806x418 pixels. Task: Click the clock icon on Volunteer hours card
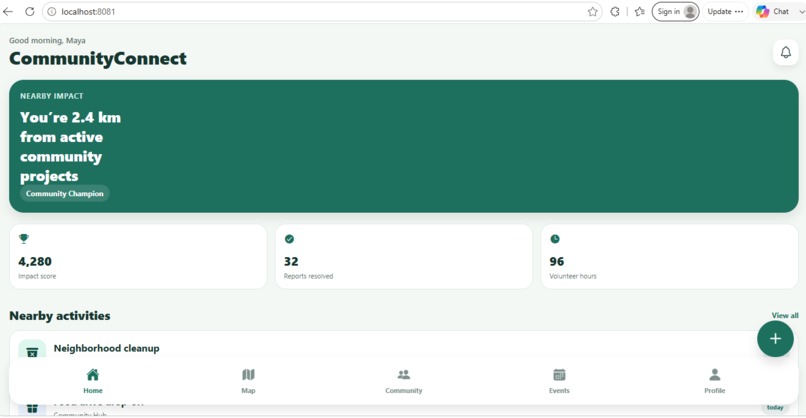click(x=555, y=239)
